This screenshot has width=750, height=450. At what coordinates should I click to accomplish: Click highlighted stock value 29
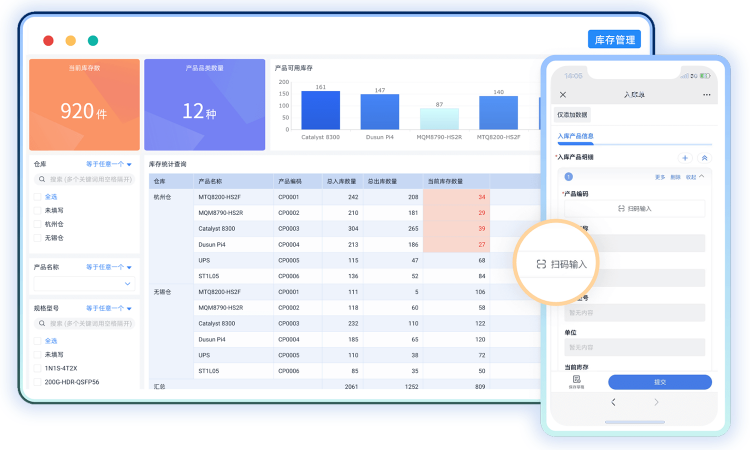click(456, 213)
